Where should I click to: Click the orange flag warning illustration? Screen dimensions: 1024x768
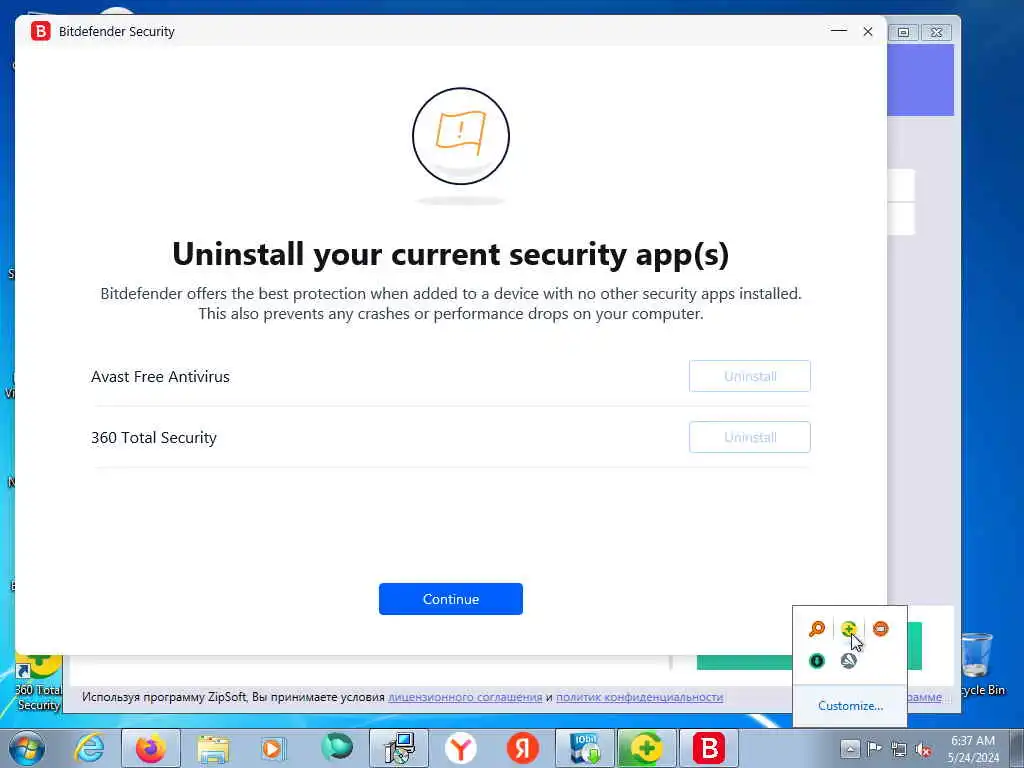pyautogui.click(x=460, y=136)
